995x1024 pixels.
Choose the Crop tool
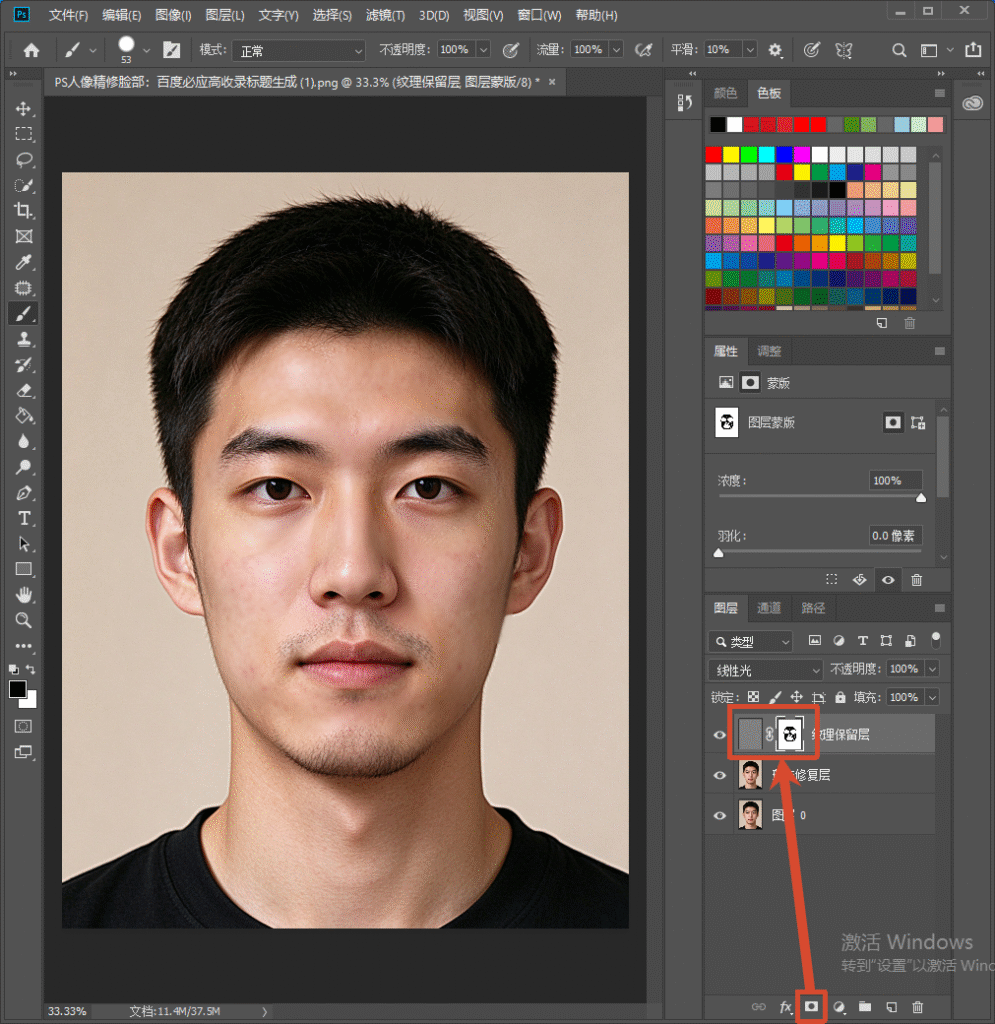24,210
